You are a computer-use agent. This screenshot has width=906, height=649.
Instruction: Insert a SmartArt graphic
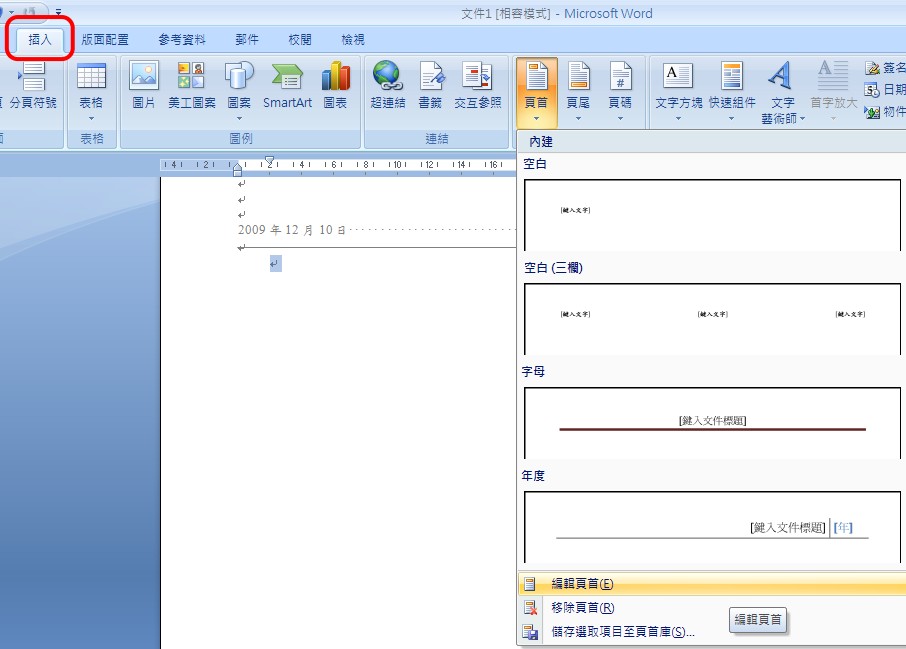[x=287, y=84]
